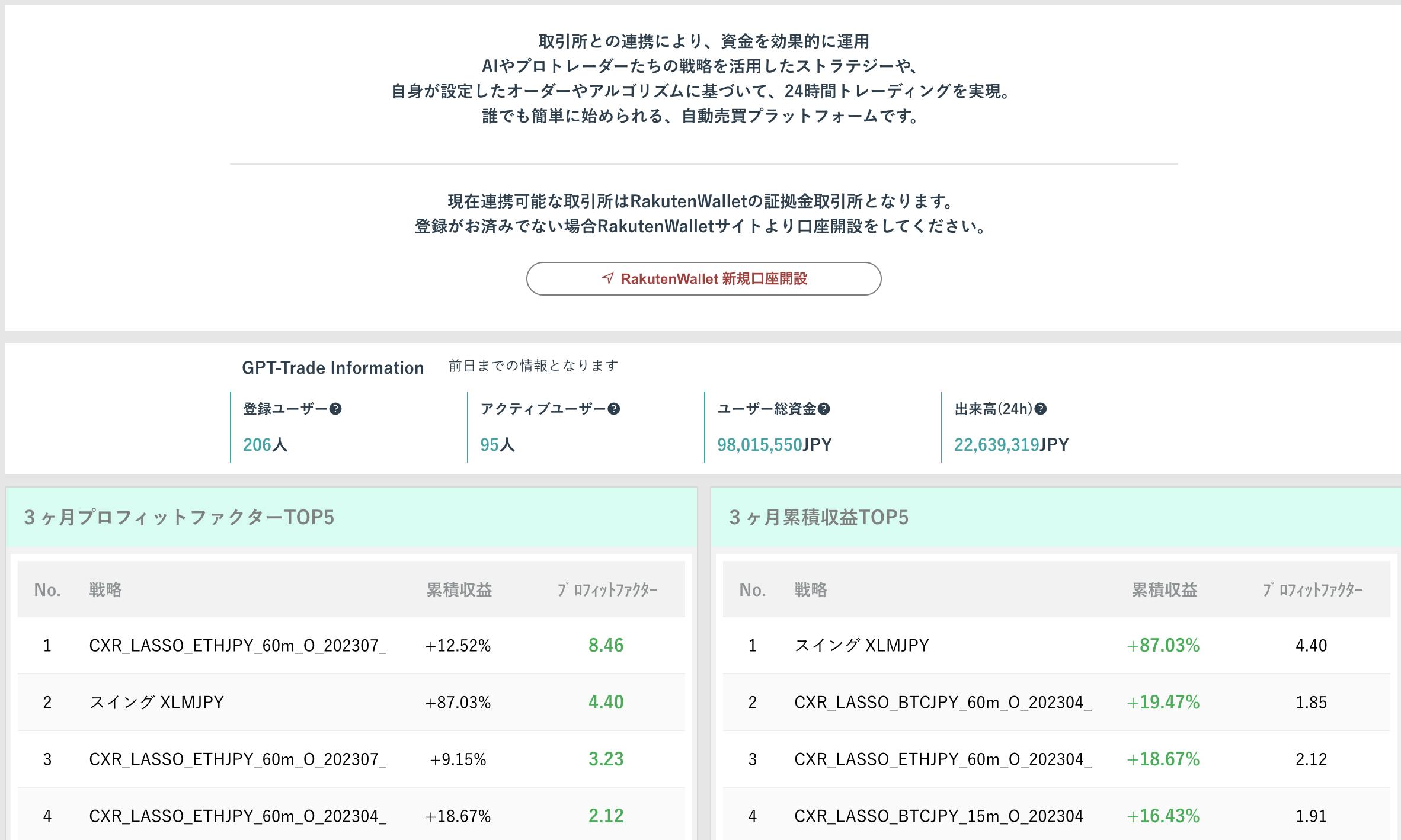Click the +16.43% return value

1163,816
